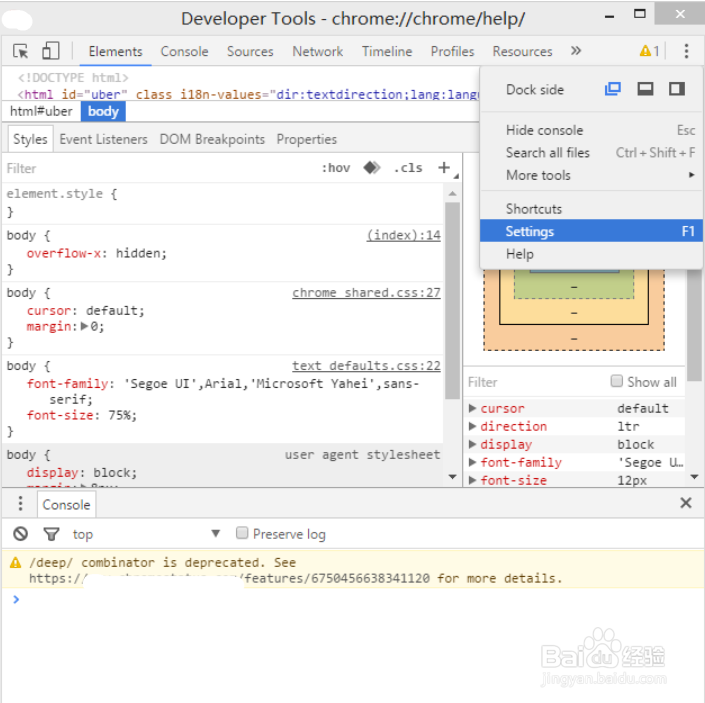Close the console drawer with the X
The width and height of the screenshot is (705, 703).
pos(685,503)
